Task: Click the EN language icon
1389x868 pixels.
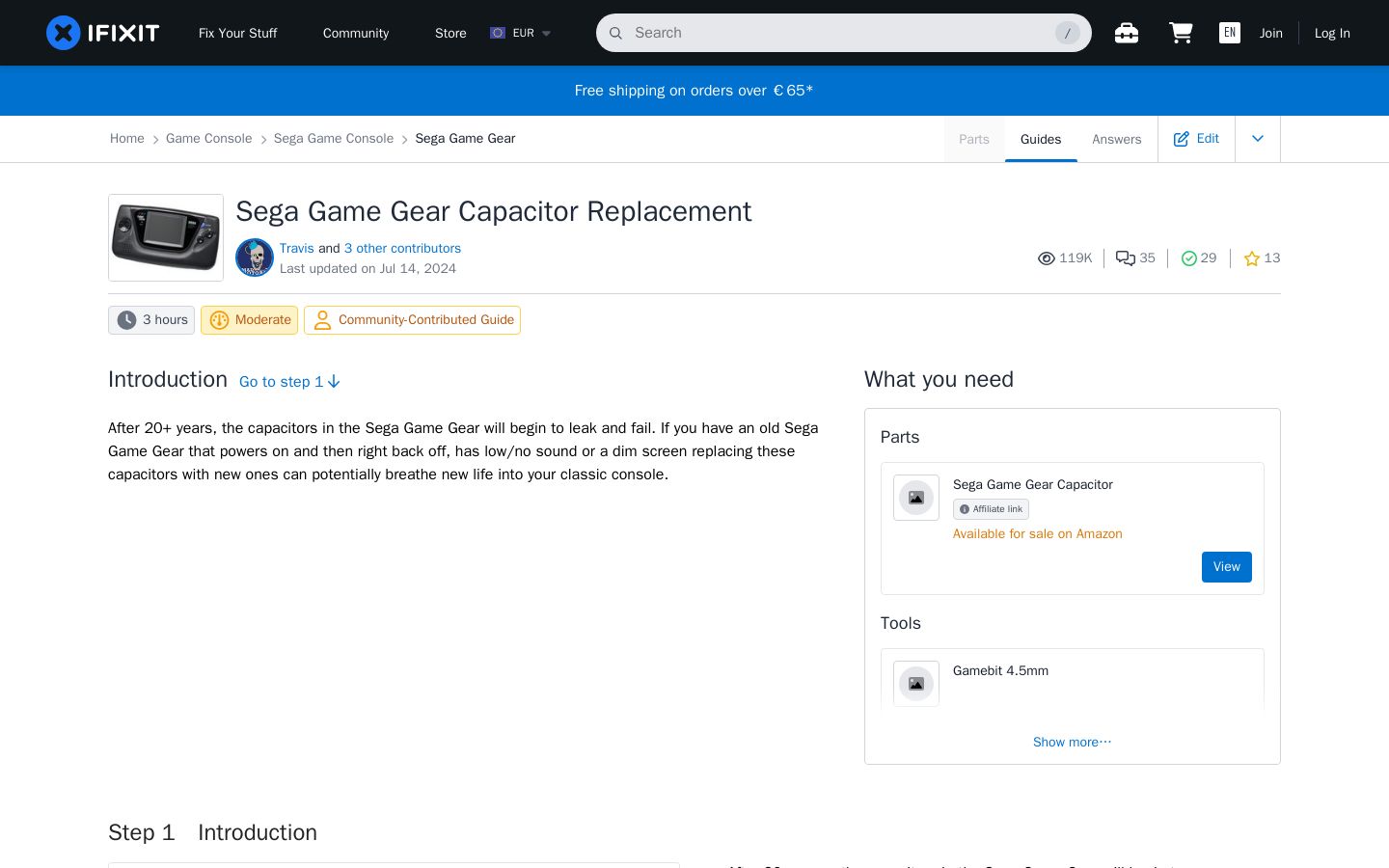Action: (1230, 33)
